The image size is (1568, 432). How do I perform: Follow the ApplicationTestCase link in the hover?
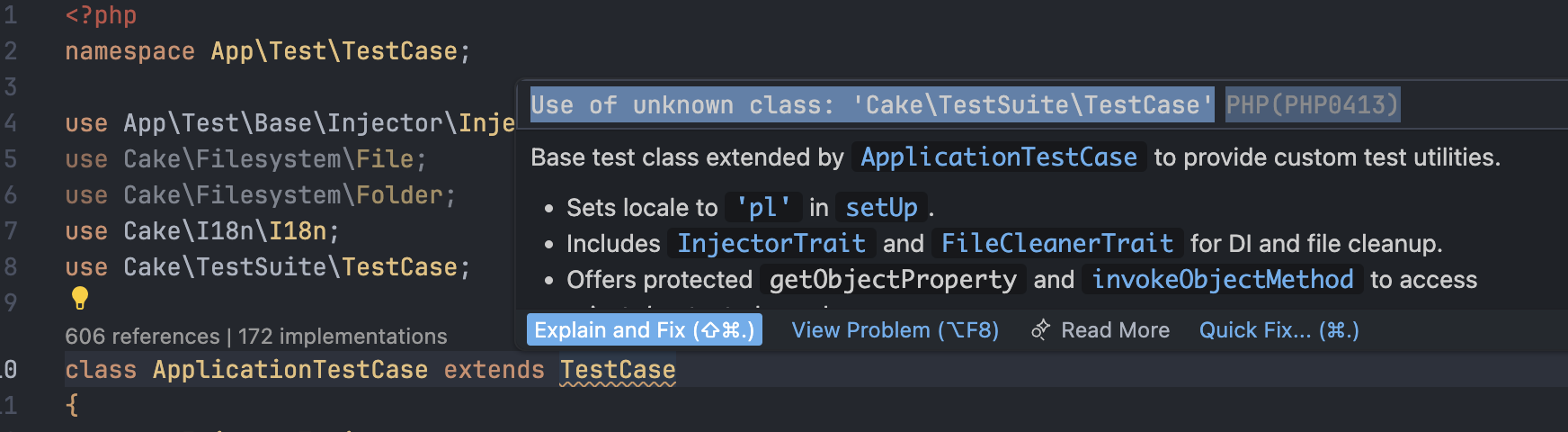pos(998,157)
